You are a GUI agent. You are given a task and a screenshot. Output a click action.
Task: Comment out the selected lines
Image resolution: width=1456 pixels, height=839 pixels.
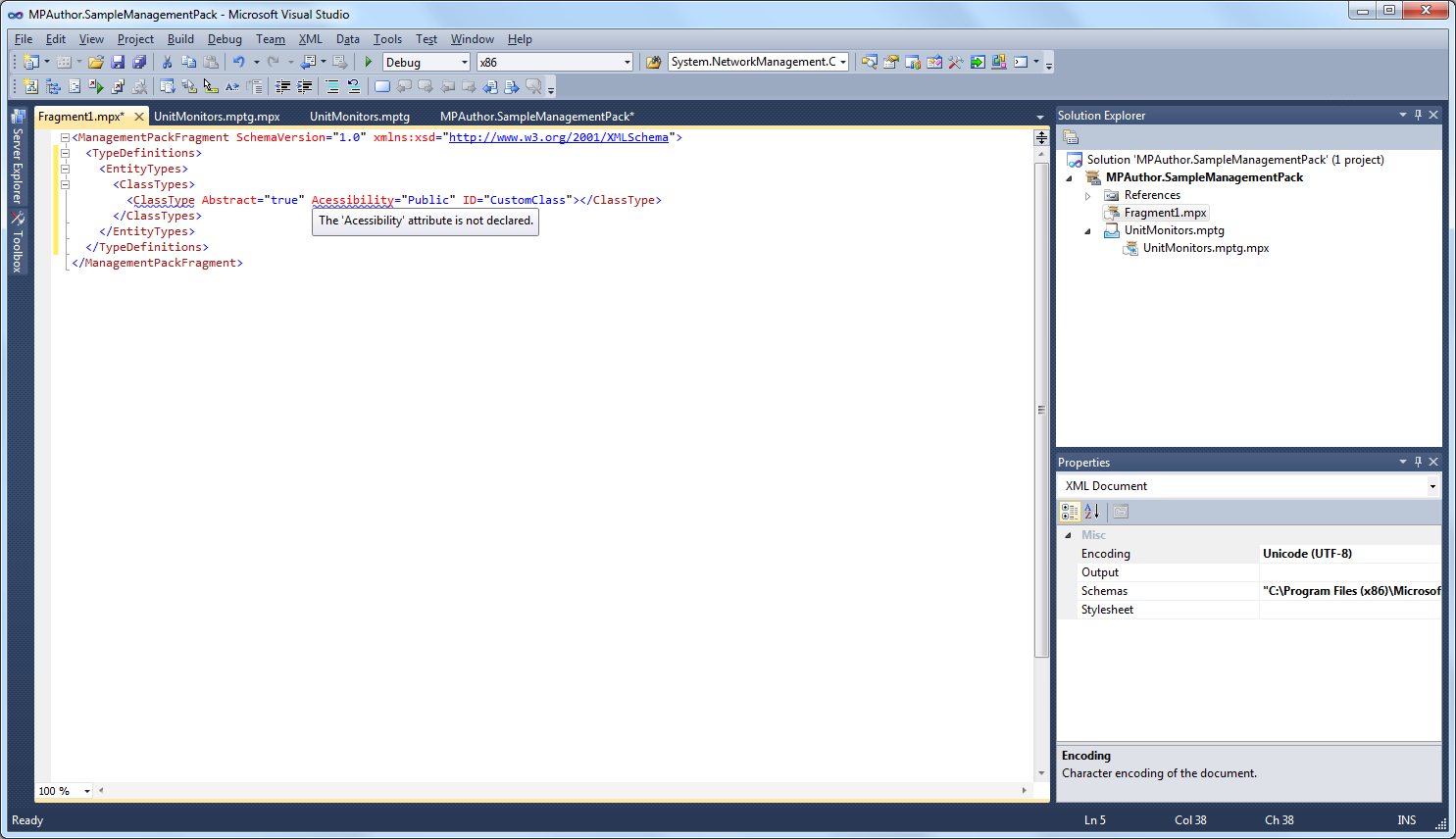click(x=332, y=86)
